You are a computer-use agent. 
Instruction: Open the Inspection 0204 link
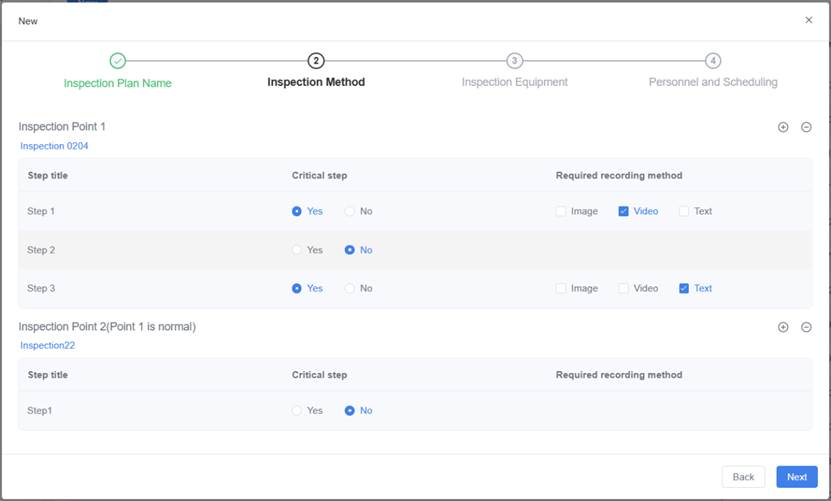point(55,146)
